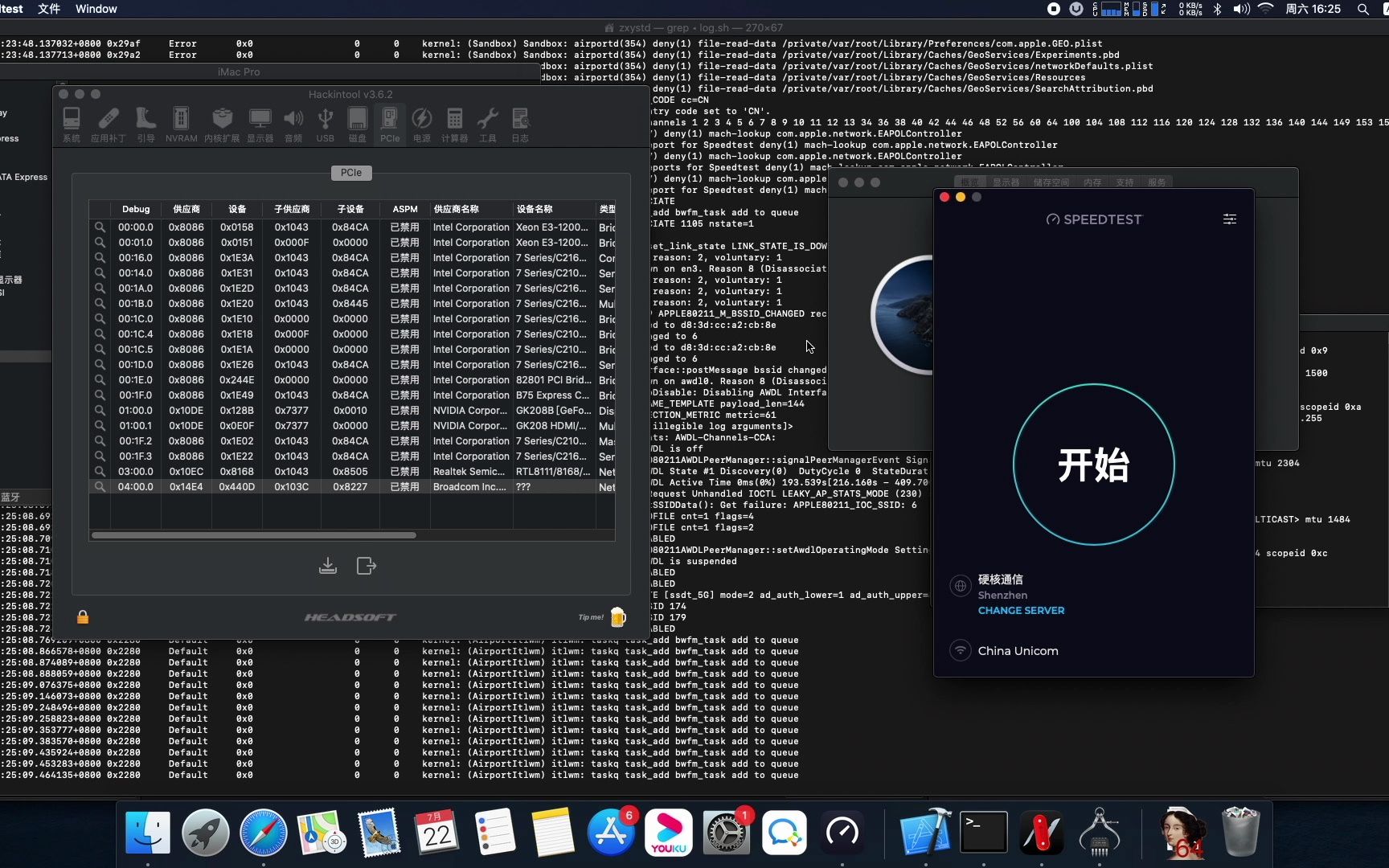
Task: Sort PCIe table by 设备名称 column header
Action: point(553,209)
